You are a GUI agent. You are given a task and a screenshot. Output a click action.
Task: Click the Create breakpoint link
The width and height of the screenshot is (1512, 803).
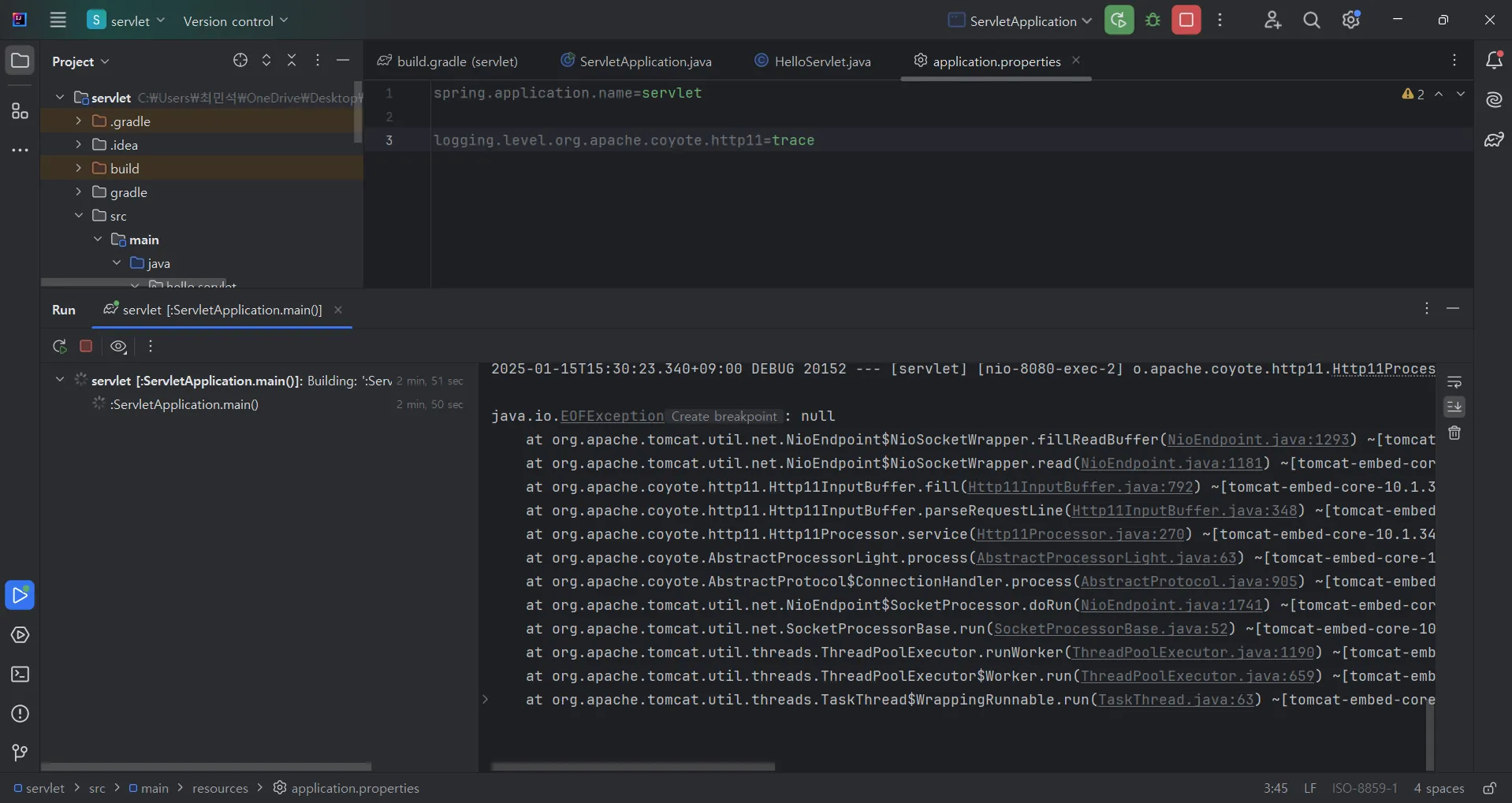[724, 416]
